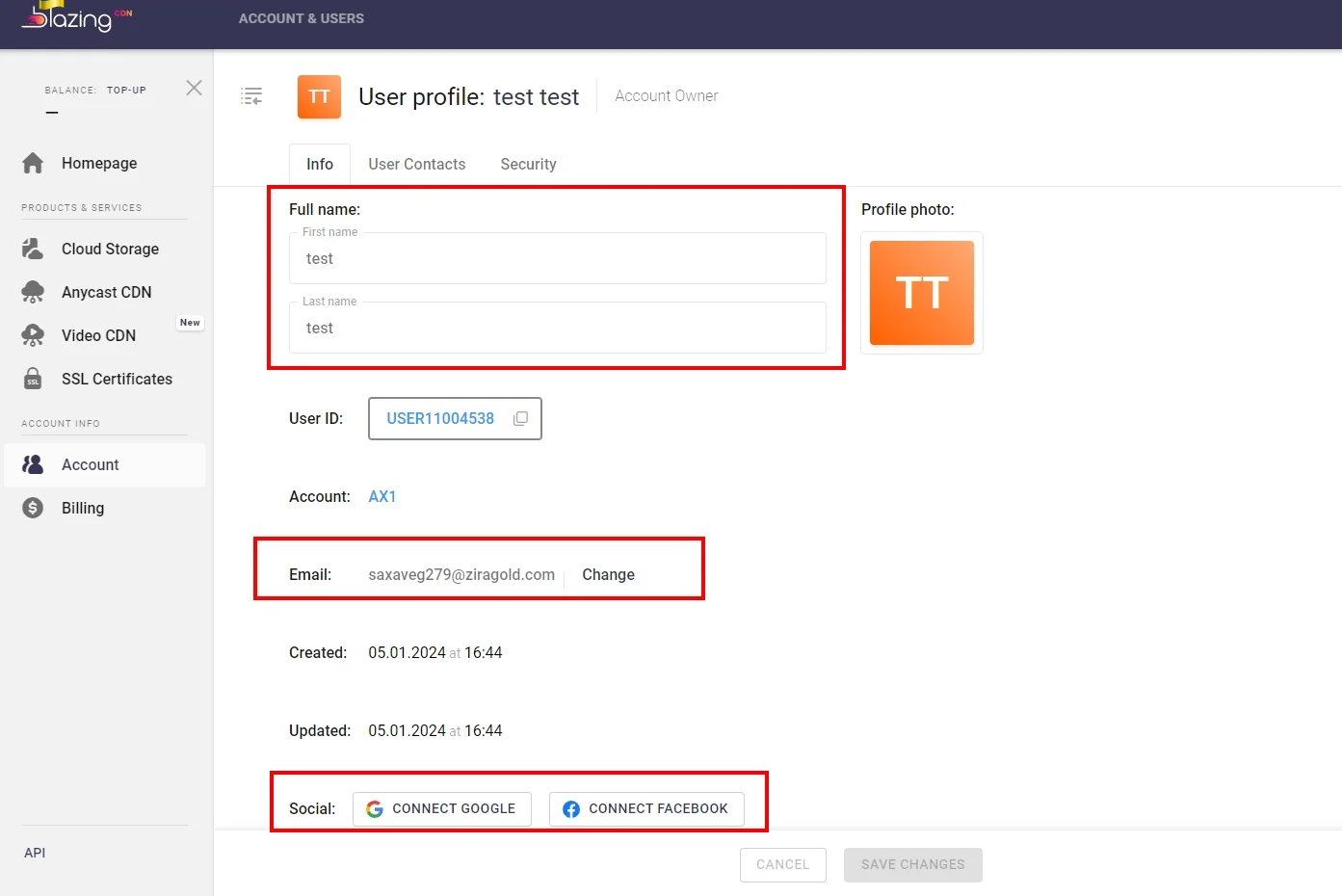This screenshot has width=1342, height=896.
Task: Close the balance panel with X
Action: pos(194,88)
